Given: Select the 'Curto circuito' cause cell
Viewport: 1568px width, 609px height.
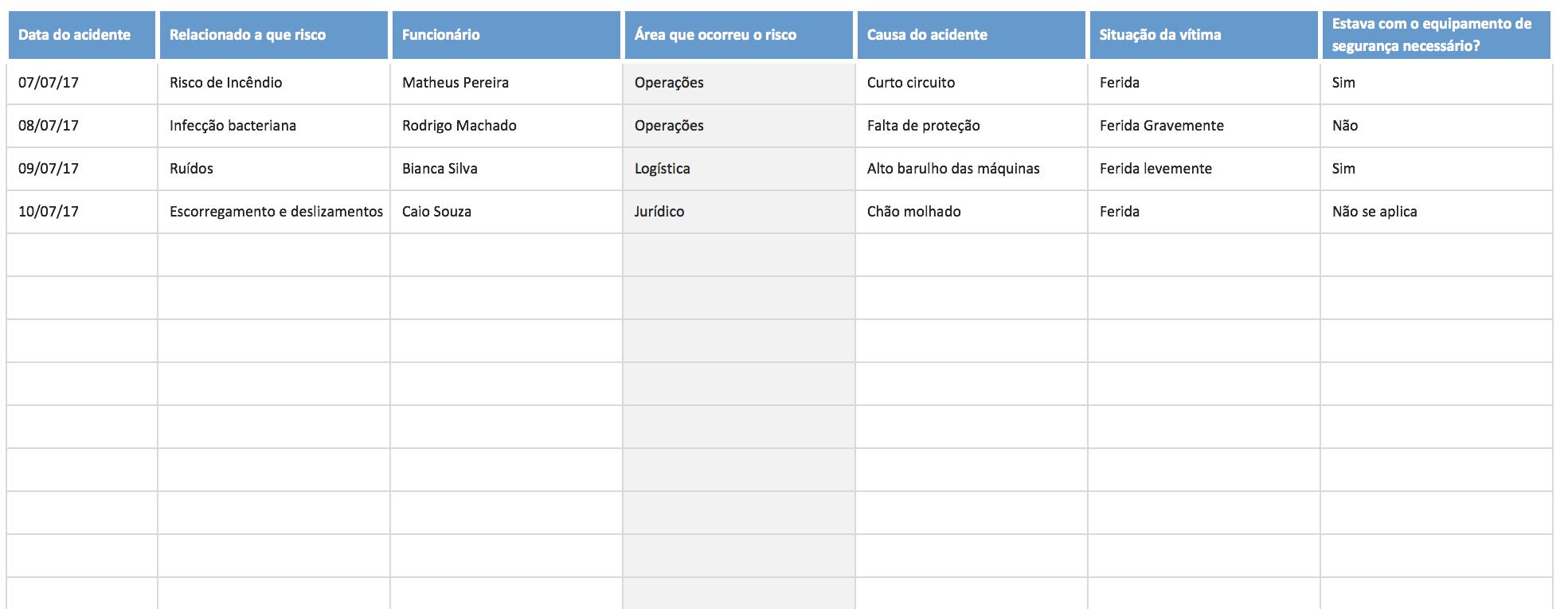Looking at the screenshot, I should [x=971, y=83].
